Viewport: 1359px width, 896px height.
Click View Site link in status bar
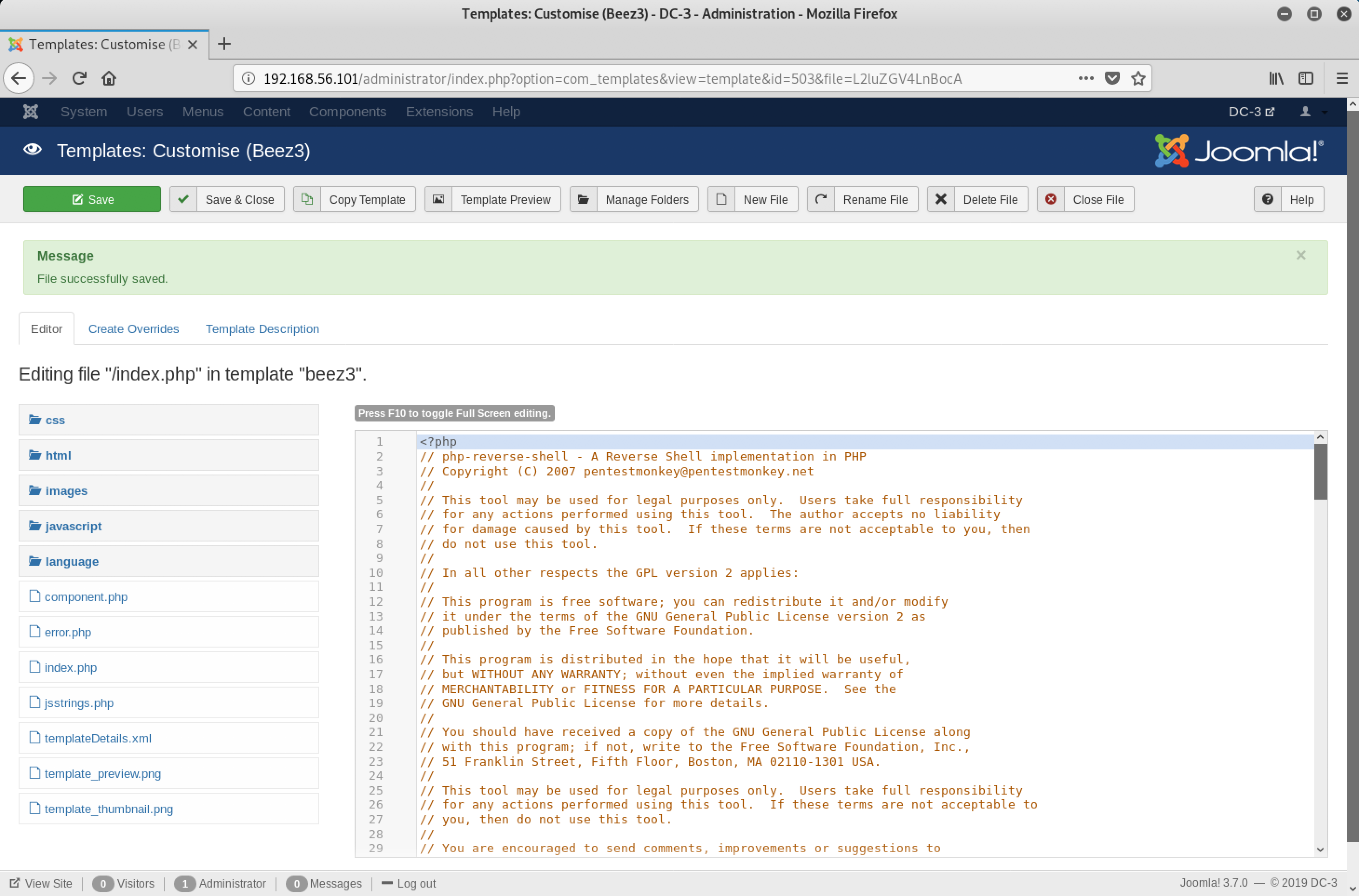(x=41, y=883)
